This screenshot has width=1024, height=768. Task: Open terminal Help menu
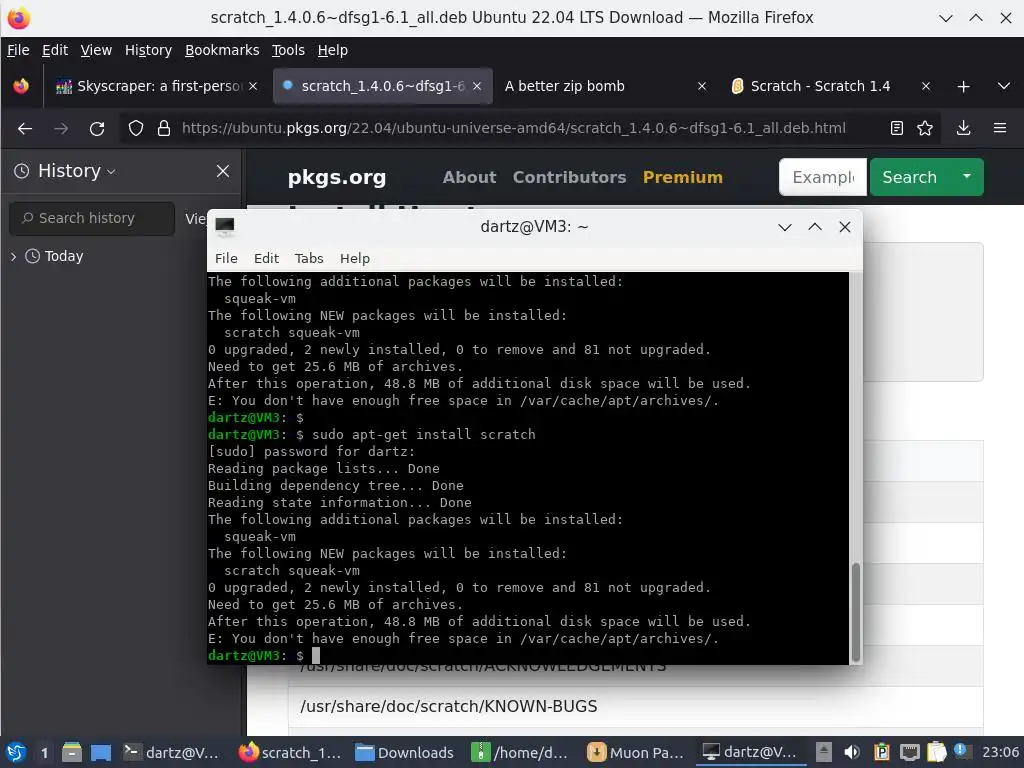(x=355, y=259)
